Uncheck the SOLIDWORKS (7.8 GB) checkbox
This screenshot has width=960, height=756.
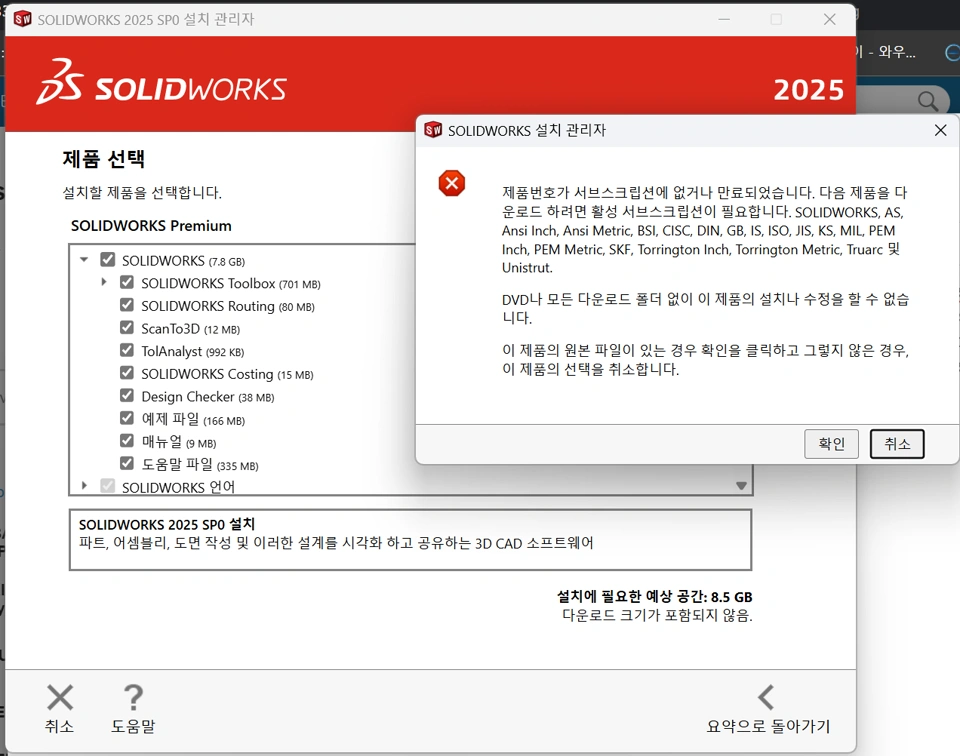pos(108,260)
